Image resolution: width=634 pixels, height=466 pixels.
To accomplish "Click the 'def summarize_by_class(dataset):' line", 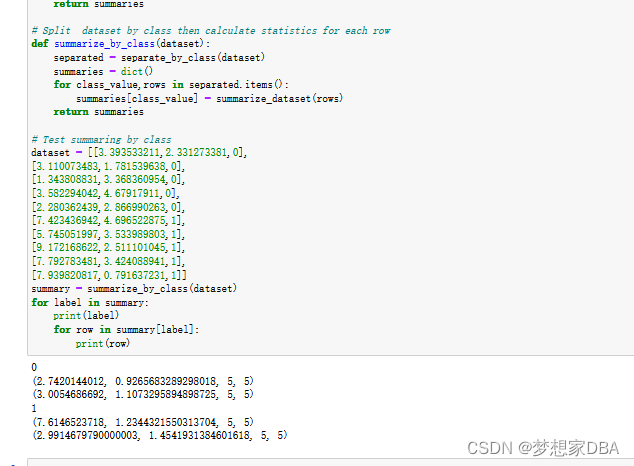I will [x=121, y=44].
